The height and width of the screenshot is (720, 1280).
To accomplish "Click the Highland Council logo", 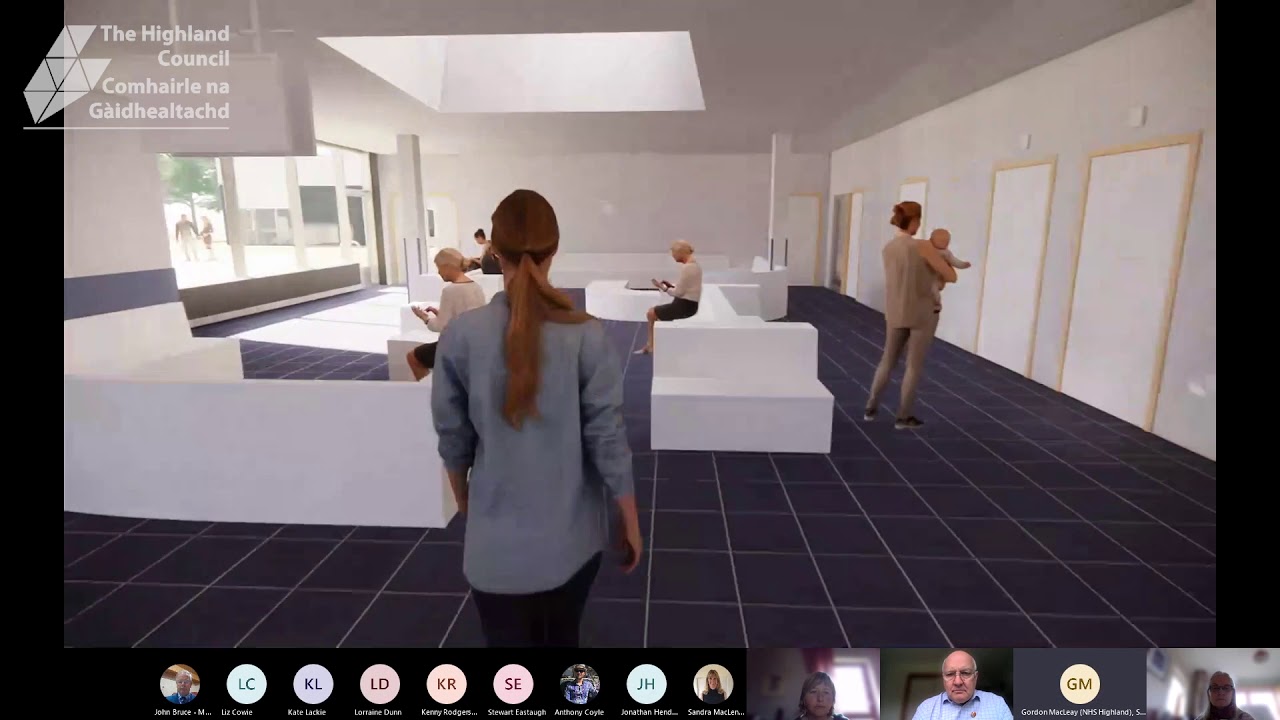I will (x=127, y=75).
